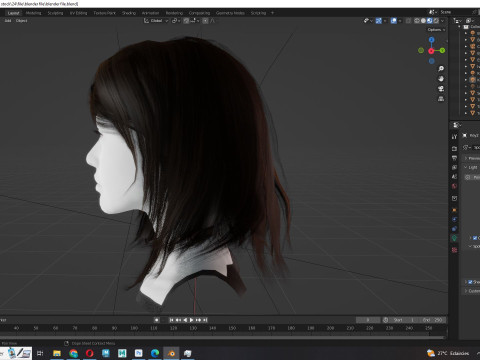Expand the first collection item in outliner
Image resolution: width=480 pixels, height=360 pixels.
466,33
